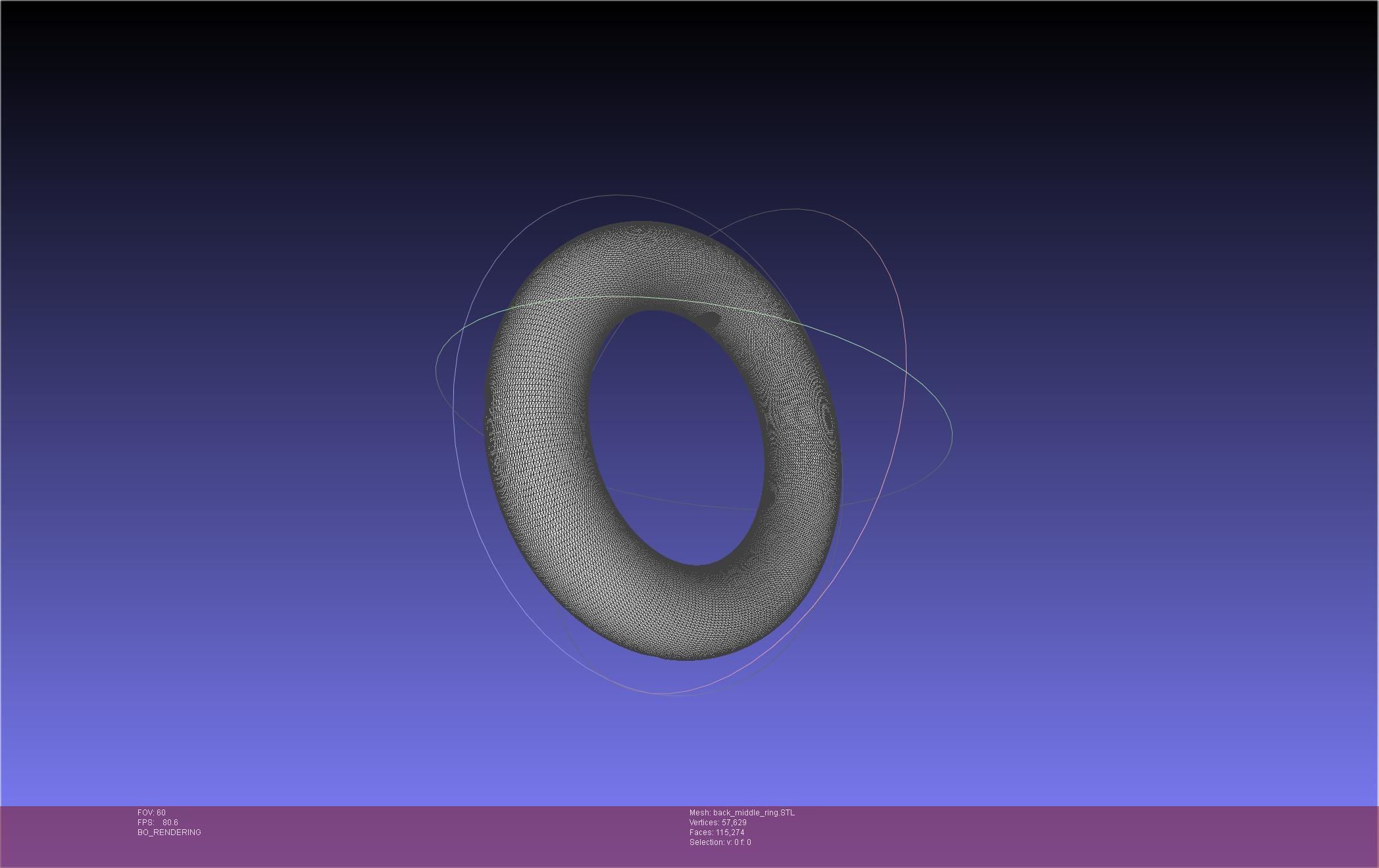Click the Faces: 115,274 info text
This screenshot has width=1379, height=868.
point(716,832)
